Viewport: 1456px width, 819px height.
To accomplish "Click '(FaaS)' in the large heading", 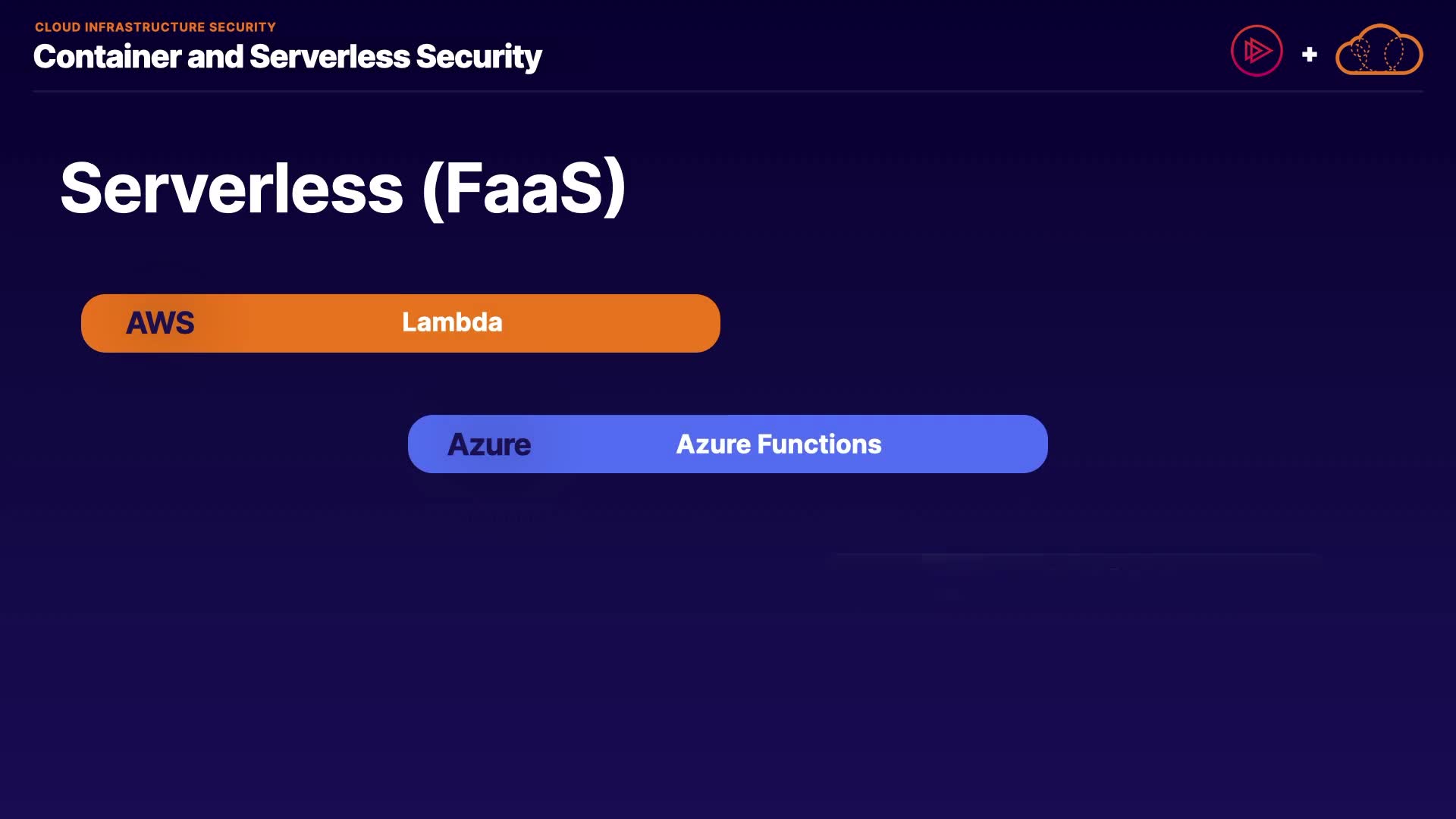I will (524, 189).
